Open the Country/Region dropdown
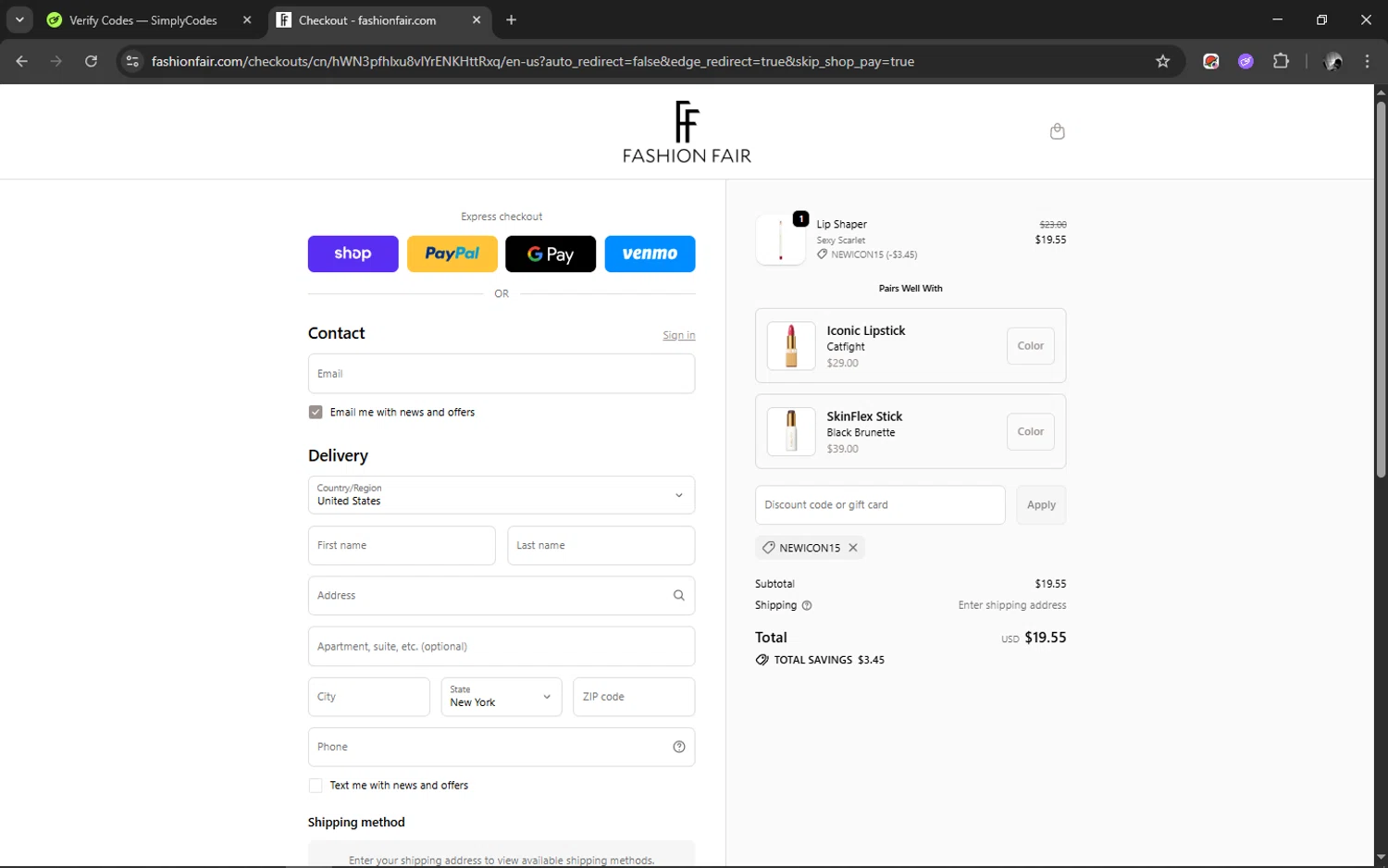Screen dimensions: 1388x868 coord(502,495)
